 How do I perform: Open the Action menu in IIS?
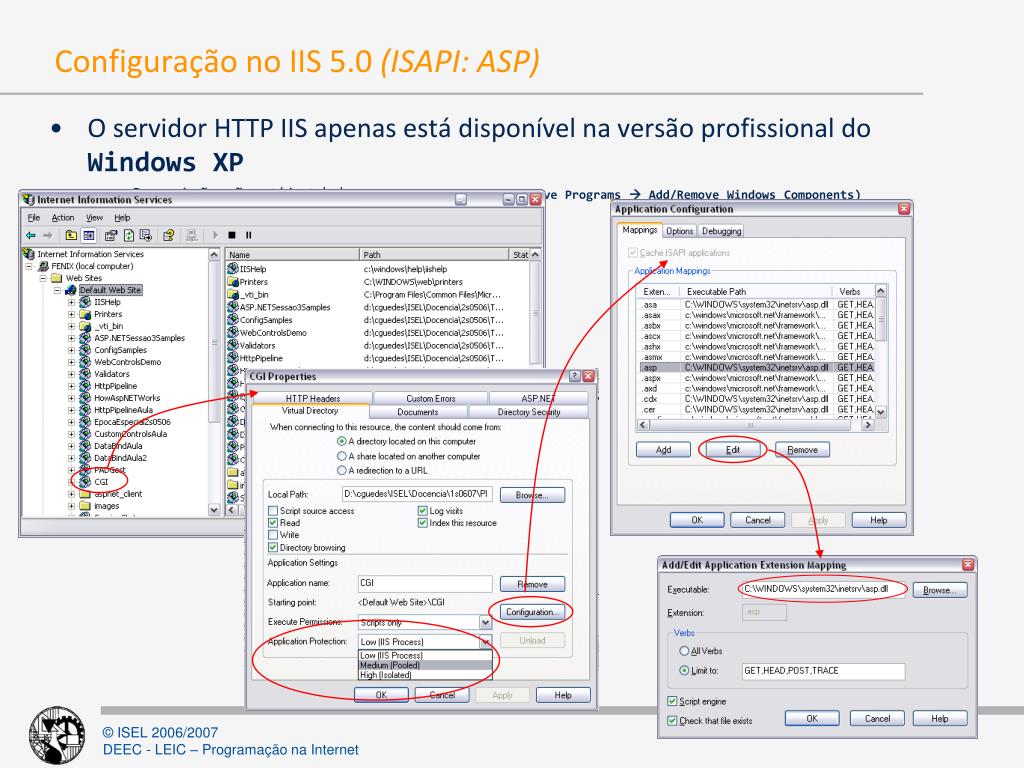pyautogui.click(x=63, y=217)
